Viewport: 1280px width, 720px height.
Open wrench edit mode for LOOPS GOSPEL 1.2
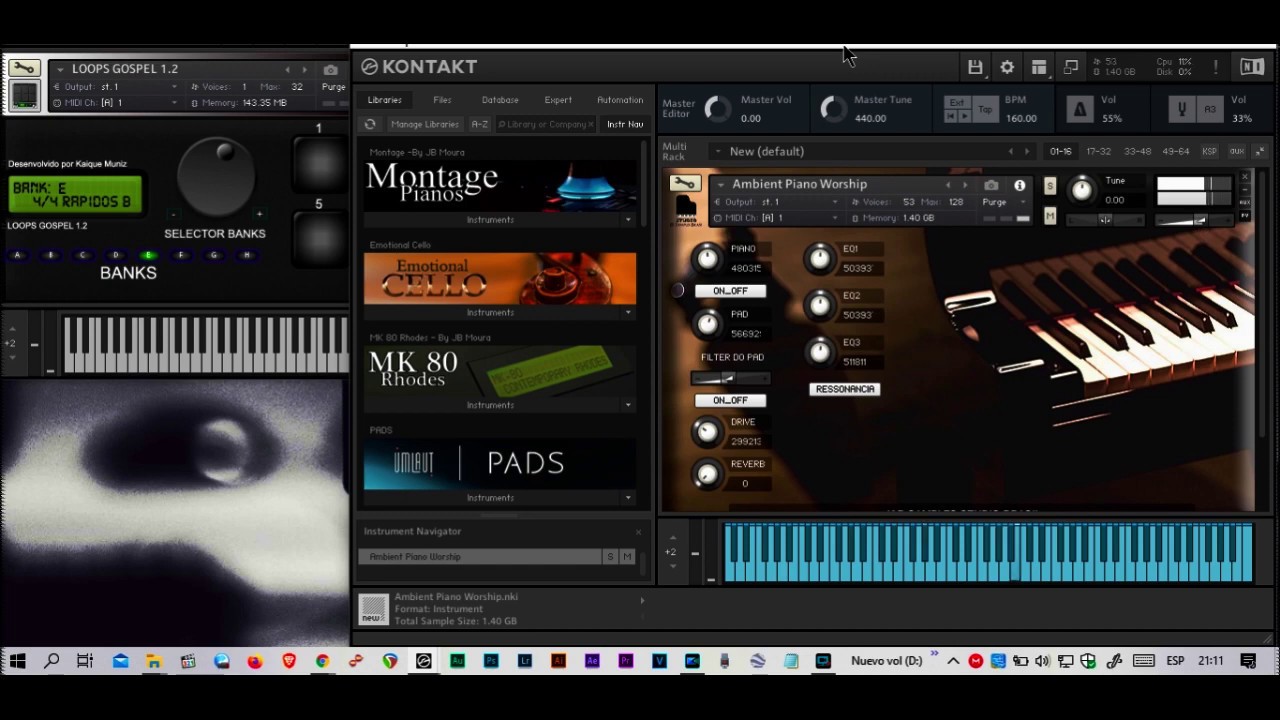click(x=24, y=69)
